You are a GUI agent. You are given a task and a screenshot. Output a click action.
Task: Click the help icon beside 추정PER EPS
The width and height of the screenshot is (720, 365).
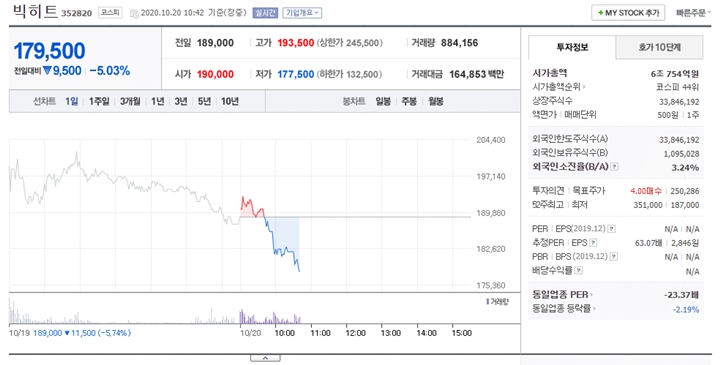pos(593,242)
